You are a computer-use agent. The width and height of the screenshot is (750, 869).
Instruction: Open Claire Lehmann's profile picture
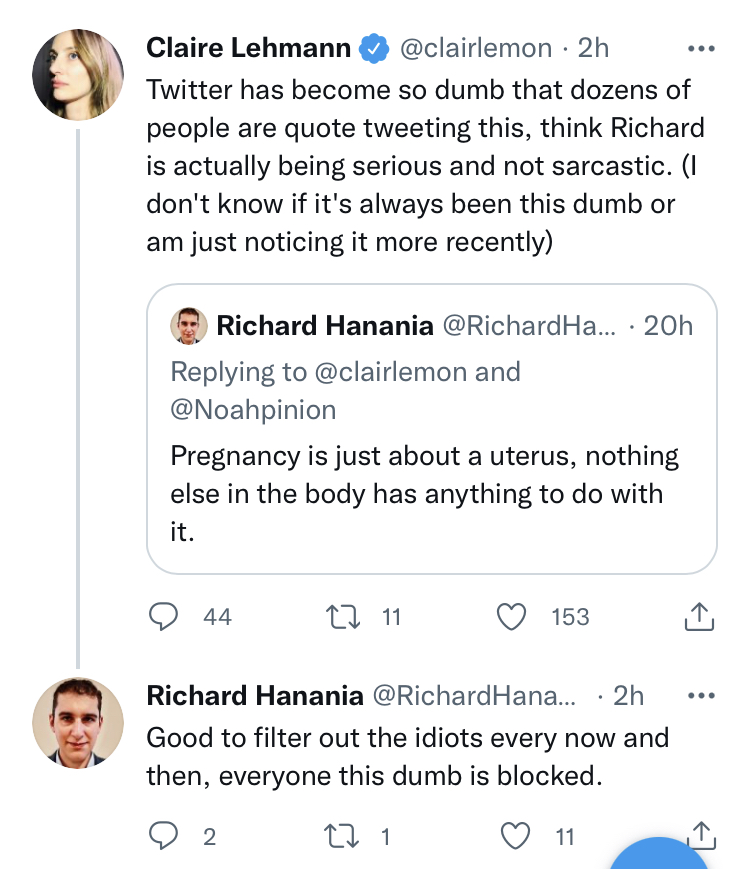tap(78, 74)
